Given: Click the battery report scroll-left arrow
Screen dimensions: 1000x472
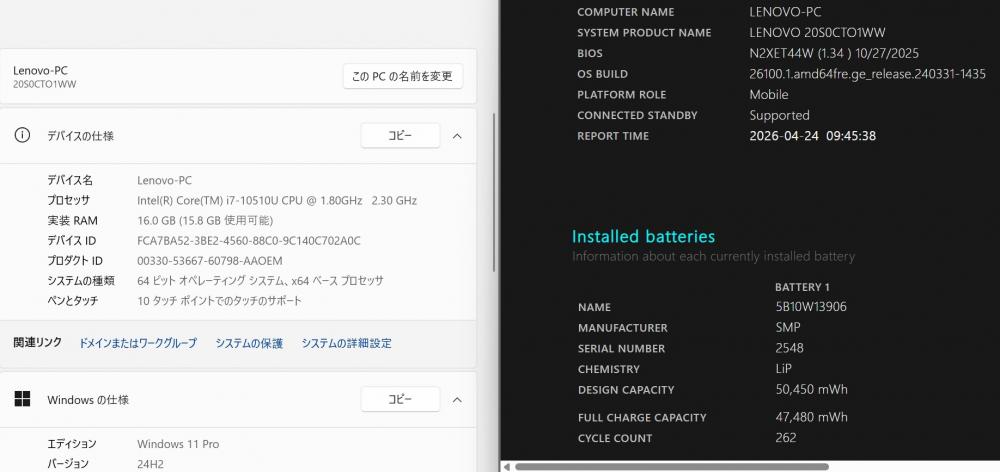Looking at the screenshot, I should click(x=506, y=467).
